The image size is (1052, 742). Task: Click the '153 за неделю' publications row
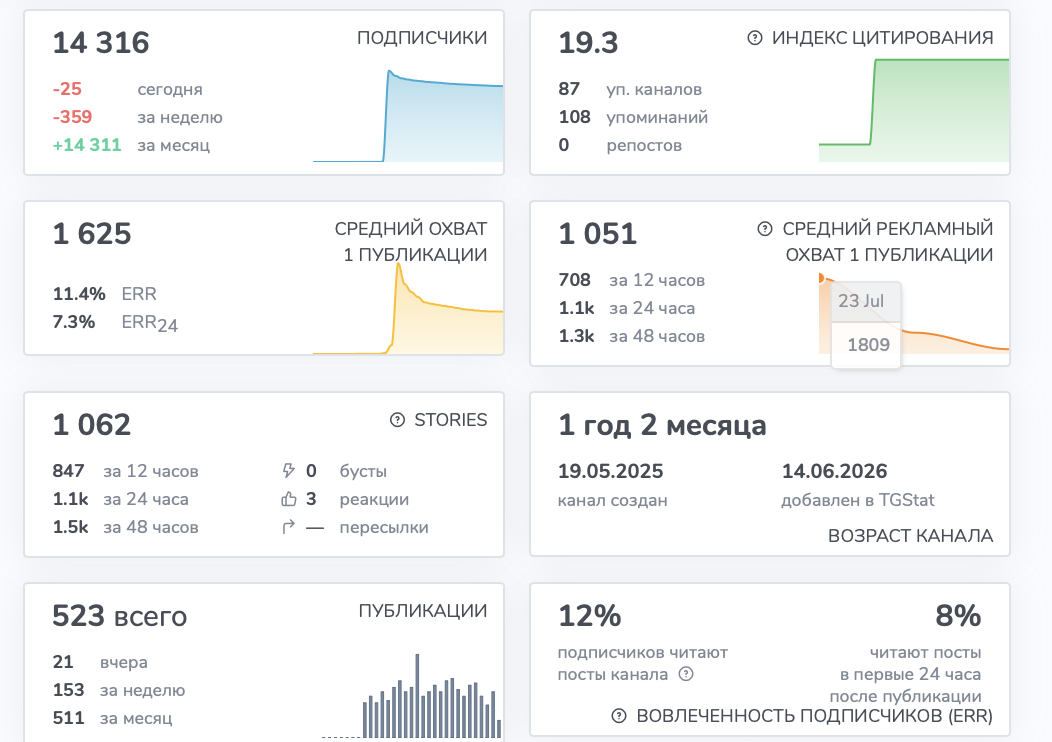tap(119, 690)
